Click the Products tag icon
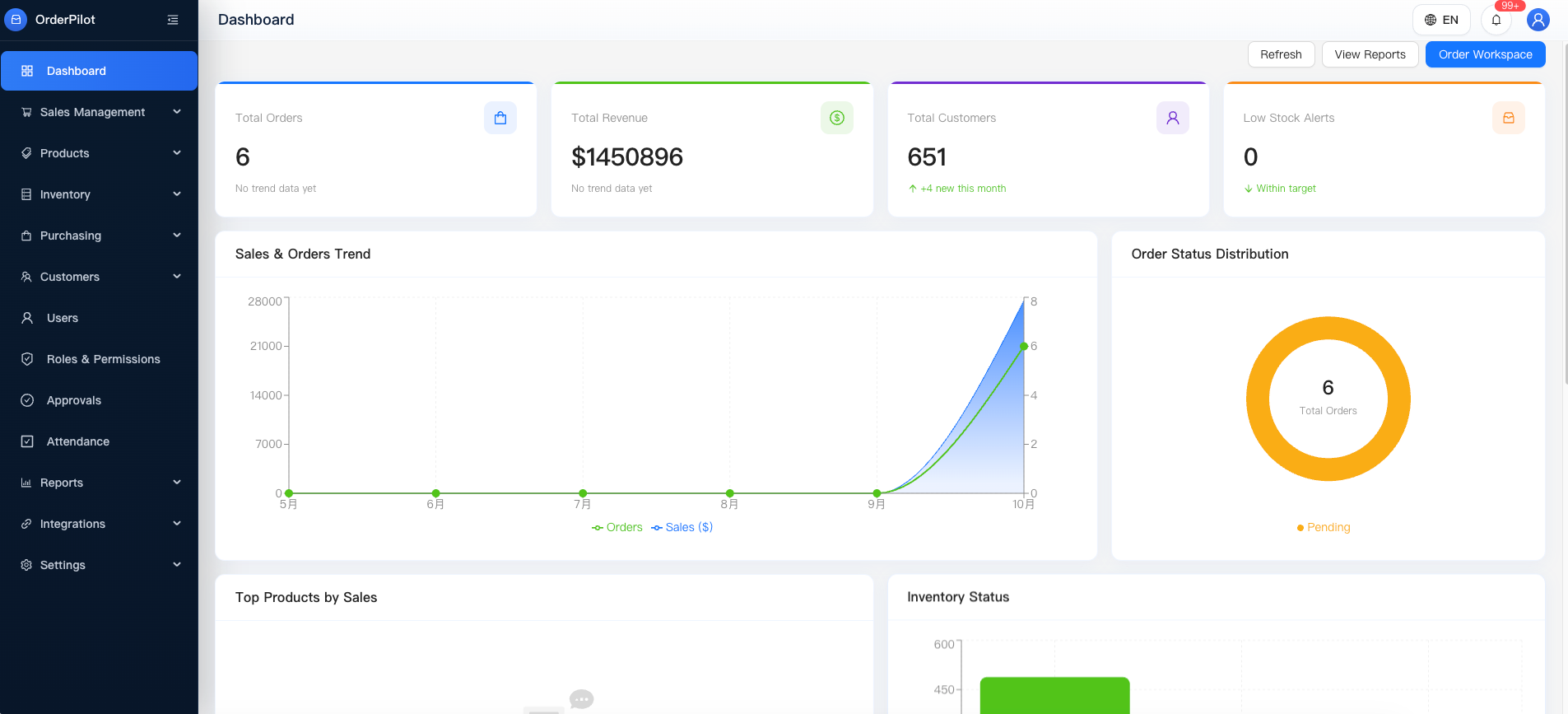 point(26,153)
